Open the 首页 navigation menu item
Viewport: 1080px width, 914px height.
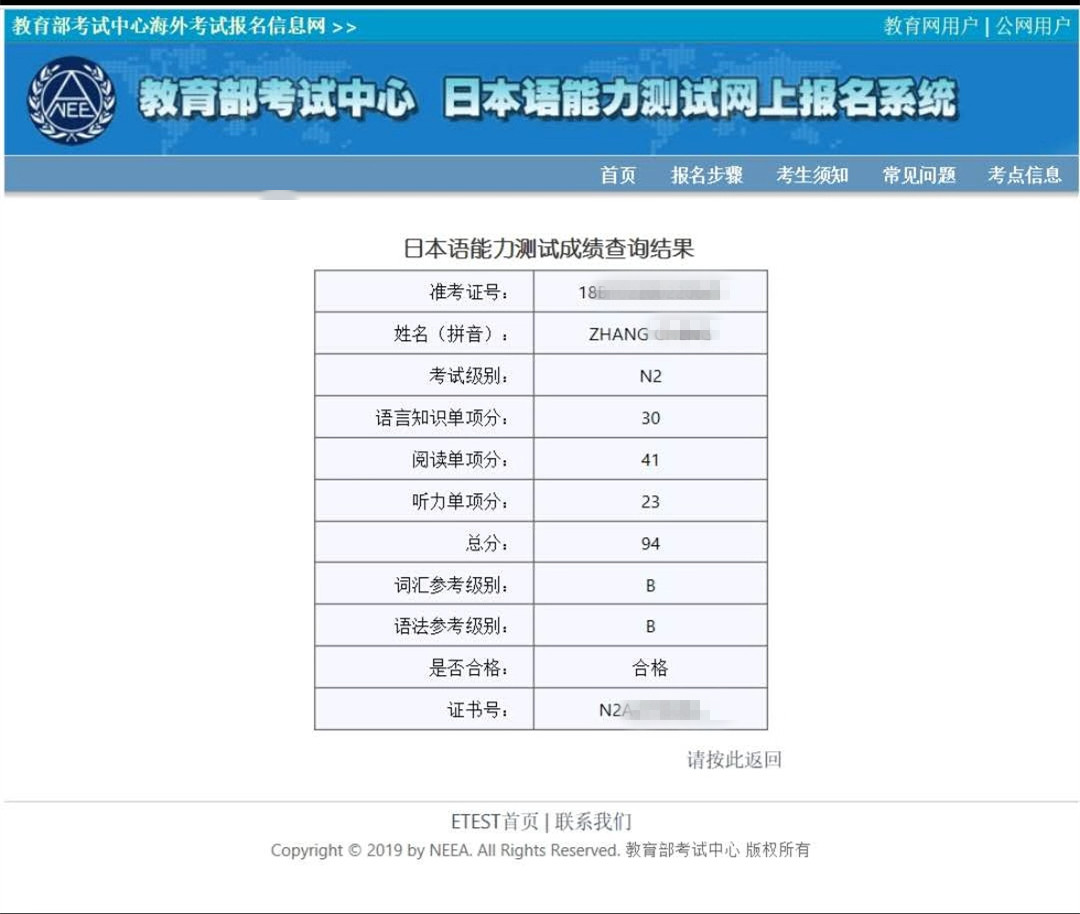[617, 175]
